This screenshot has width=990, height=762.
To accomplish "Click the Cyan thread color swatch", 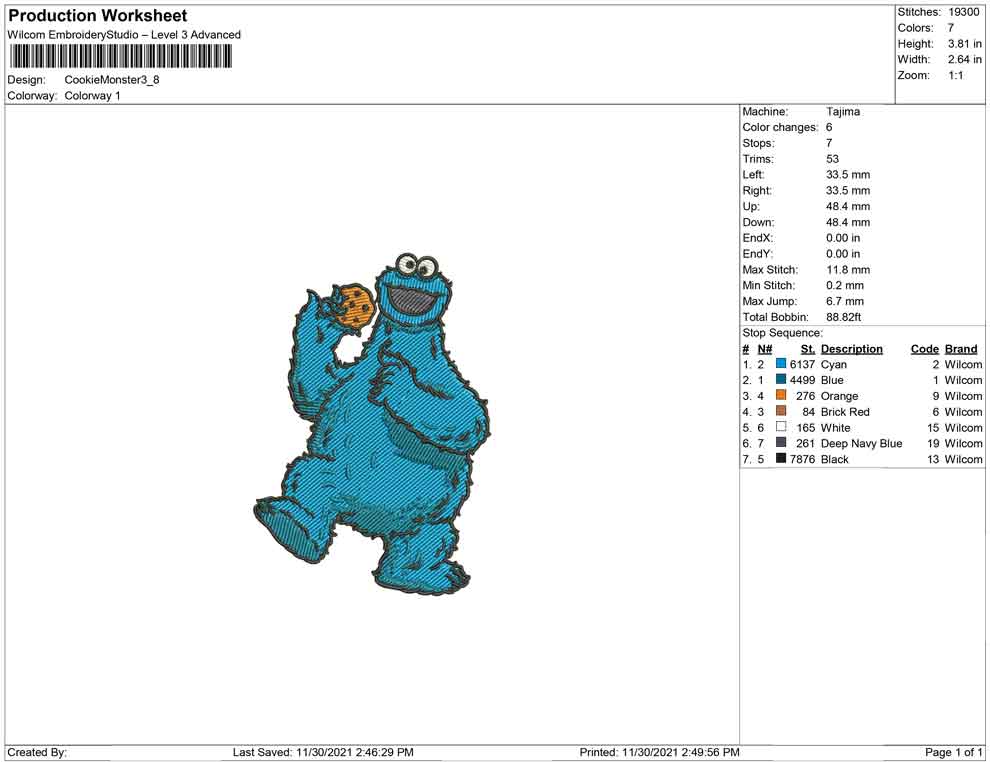I will [781, 364].
